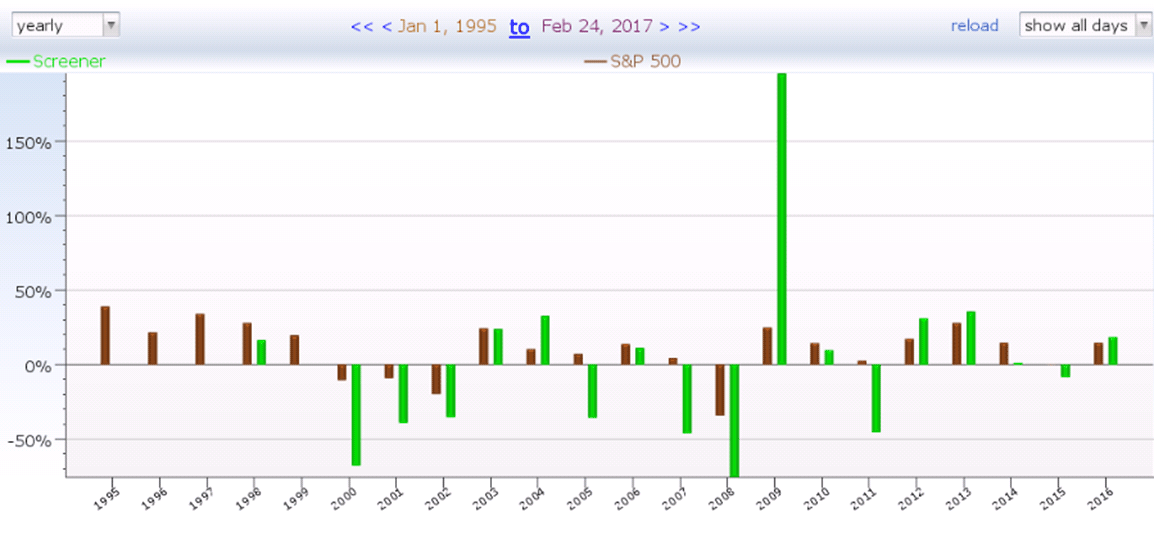Click the brown 1995 S&P 500 bar

click(x=105, y=336)
